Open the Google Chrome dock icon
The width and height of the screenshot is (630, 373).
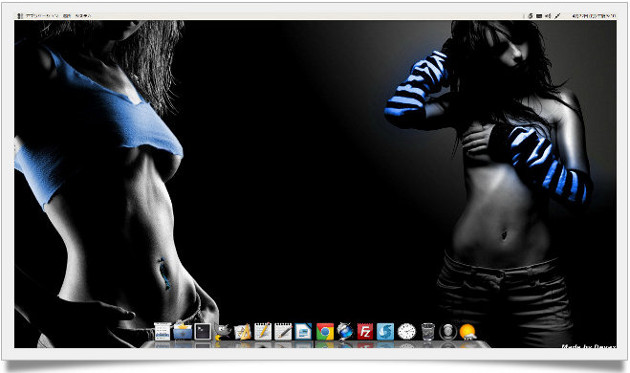(325, 332)
